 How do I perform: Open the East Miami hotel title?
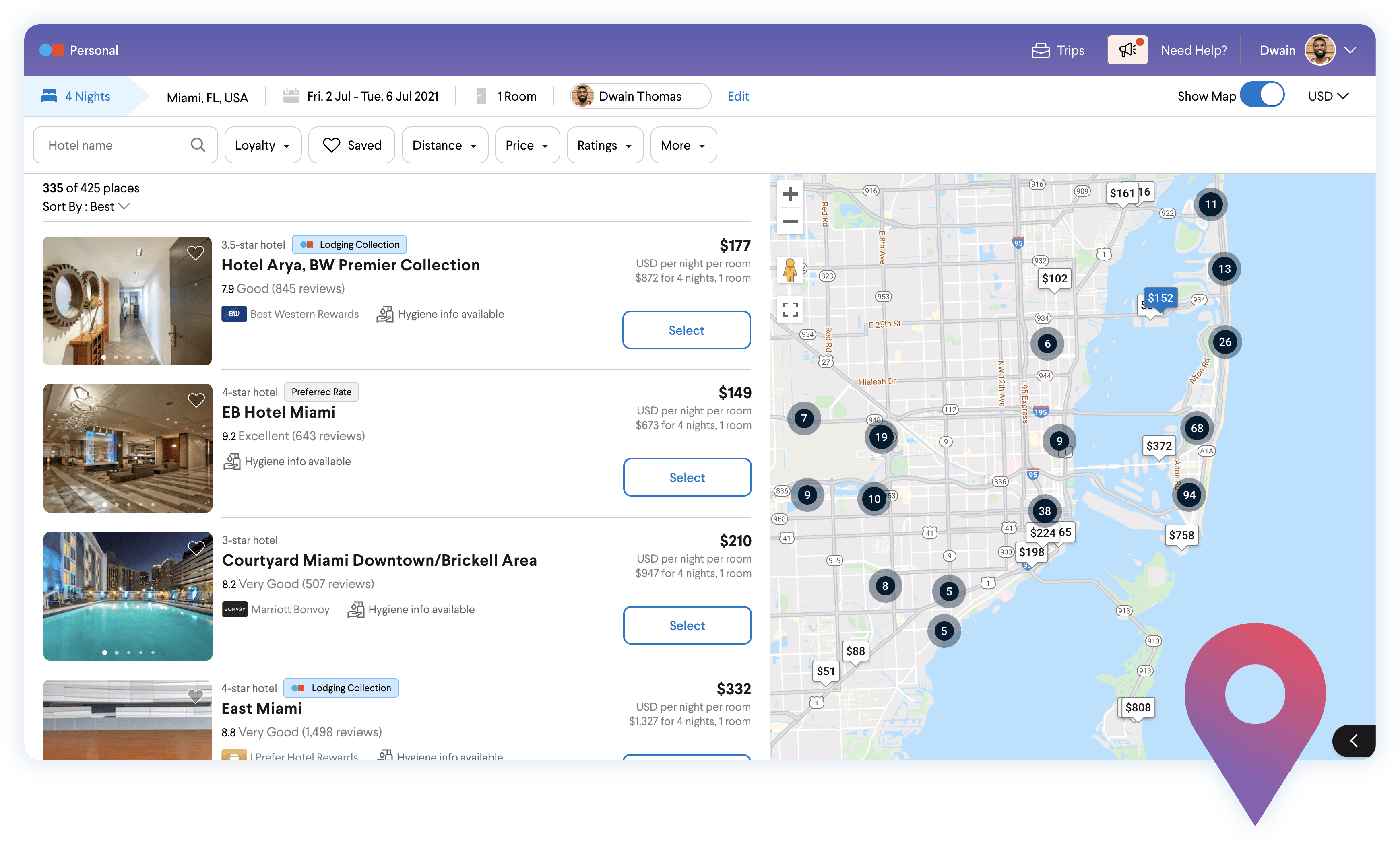coord(261,709)
